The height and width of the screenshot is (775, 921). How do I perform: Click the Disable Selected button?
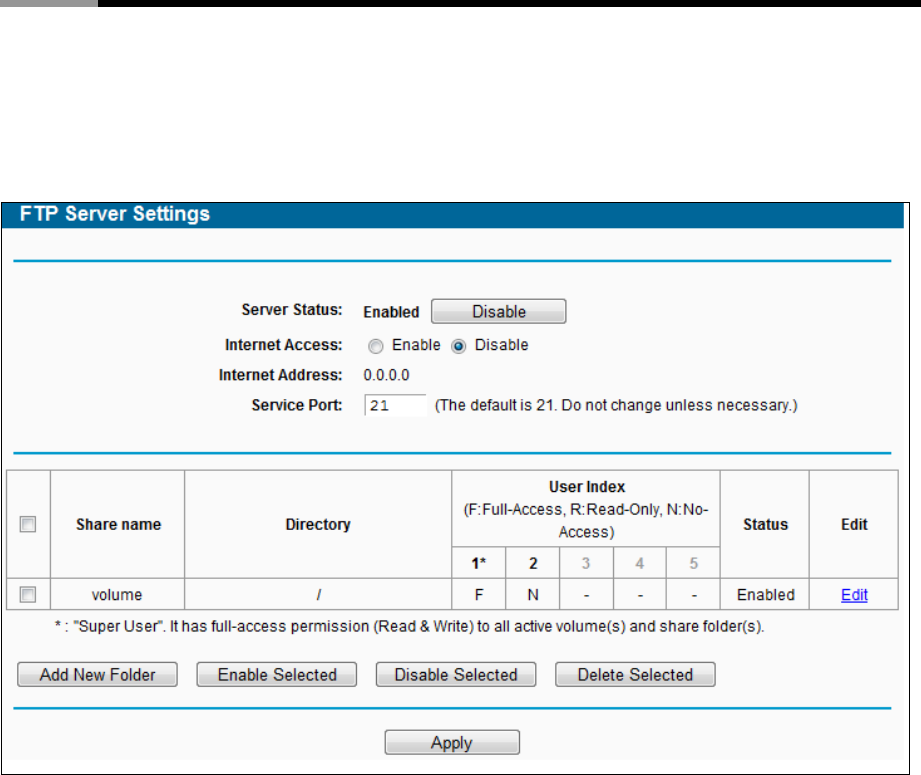[x=456, y=675]
